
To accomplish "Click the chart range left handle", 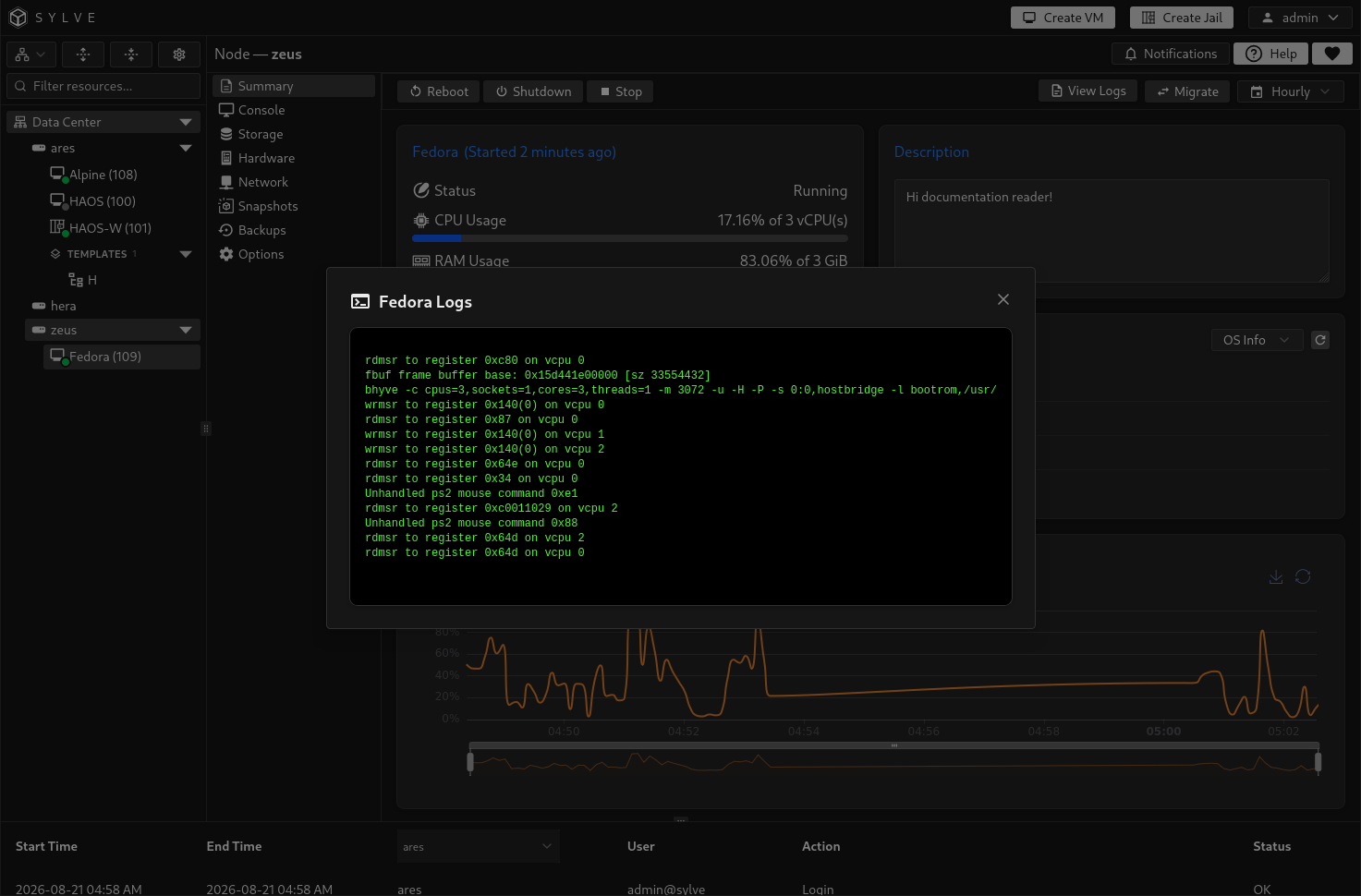I will [x=470, y=762].
